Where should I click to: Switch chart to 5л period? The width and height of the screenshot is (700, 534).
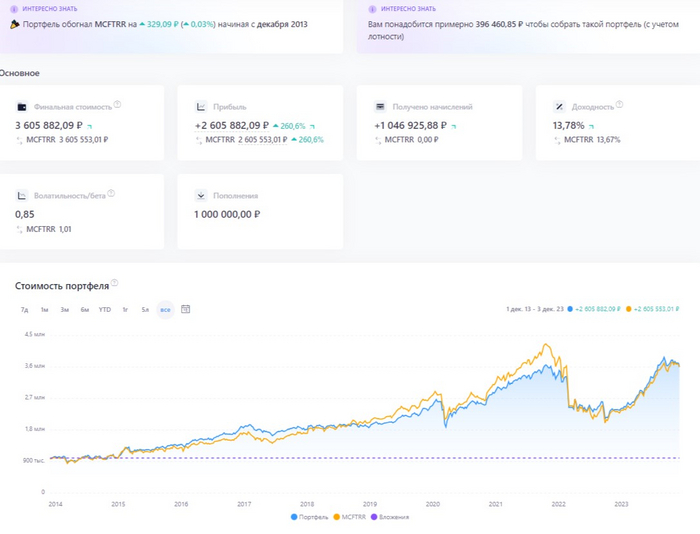pos(145,309)
